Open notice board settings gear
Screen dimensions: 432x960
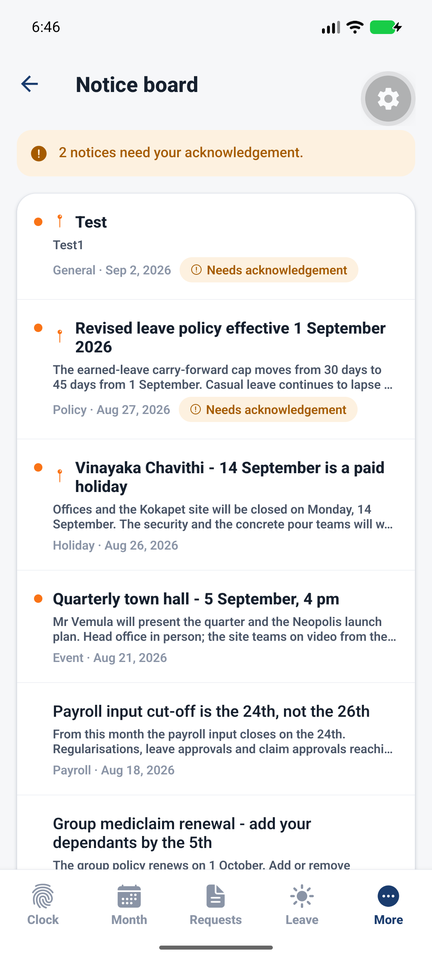pos(388,99)
